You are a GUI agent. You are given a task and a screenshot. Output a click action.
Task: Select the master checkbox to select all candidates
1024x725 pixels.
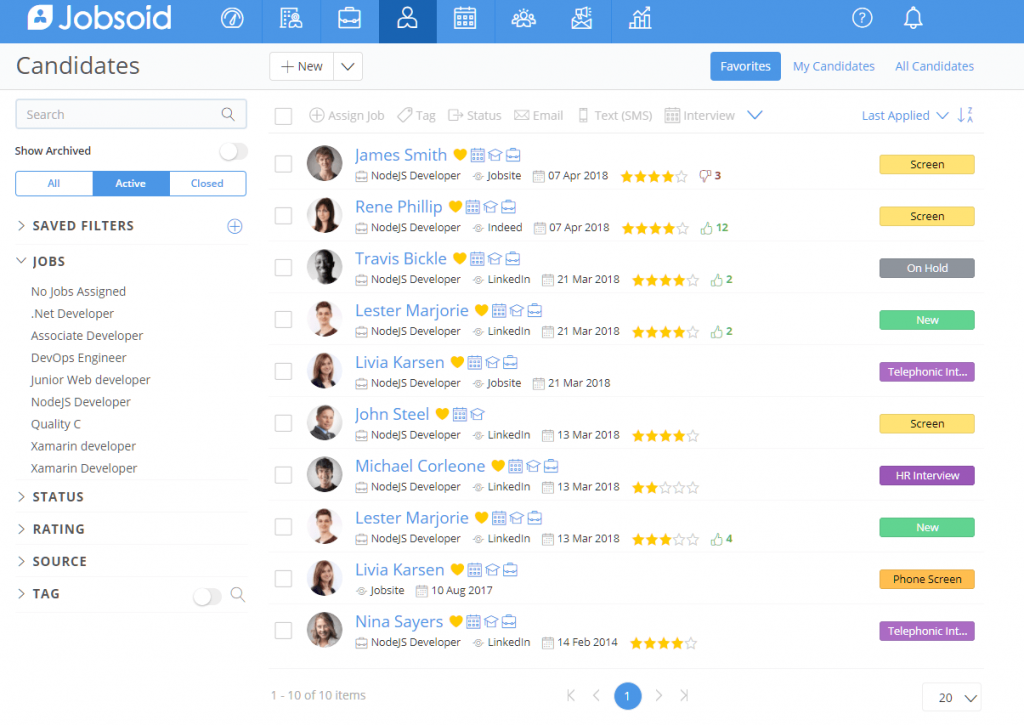point(283,116)
